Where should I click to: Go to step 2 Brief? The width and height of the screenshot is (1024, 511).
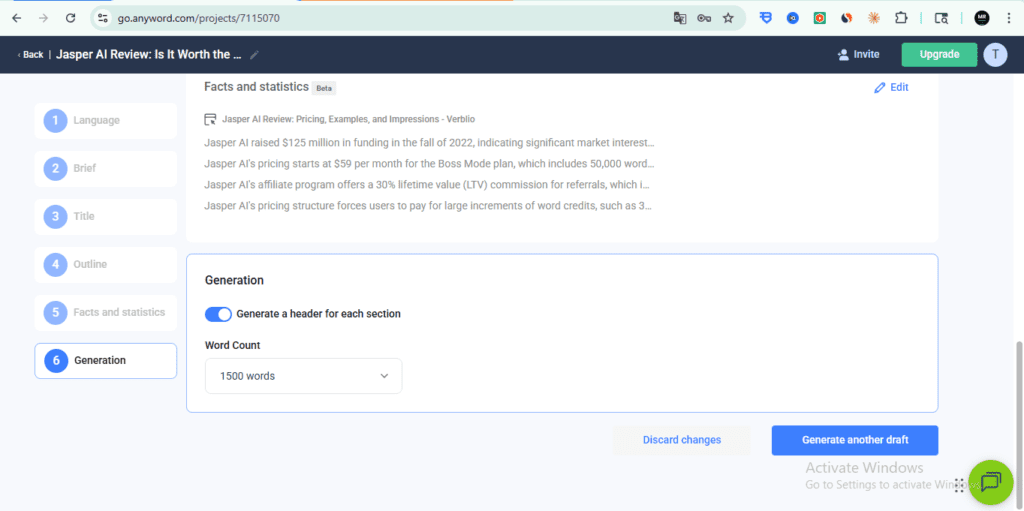click(106, 169)
